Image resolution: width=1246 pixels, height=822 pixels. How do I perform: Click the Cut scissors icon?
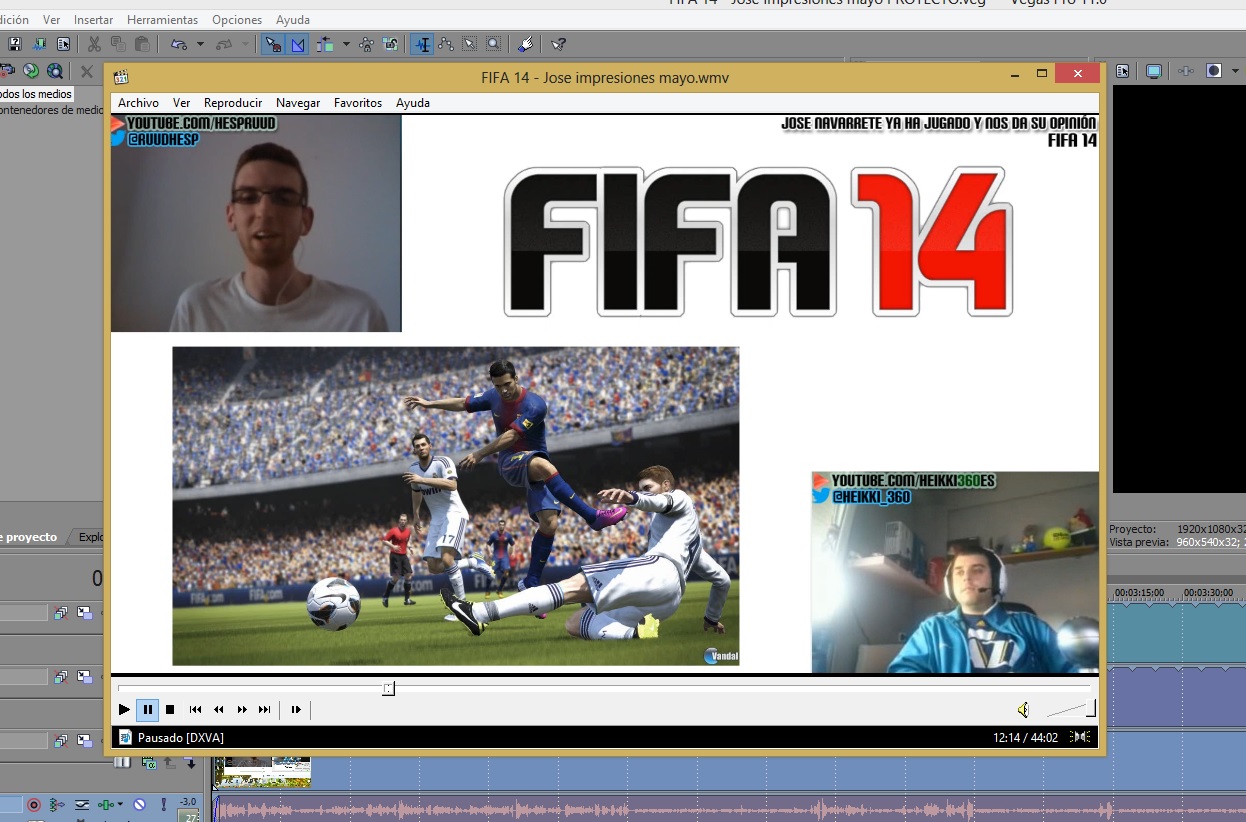[x=94, y=44]
